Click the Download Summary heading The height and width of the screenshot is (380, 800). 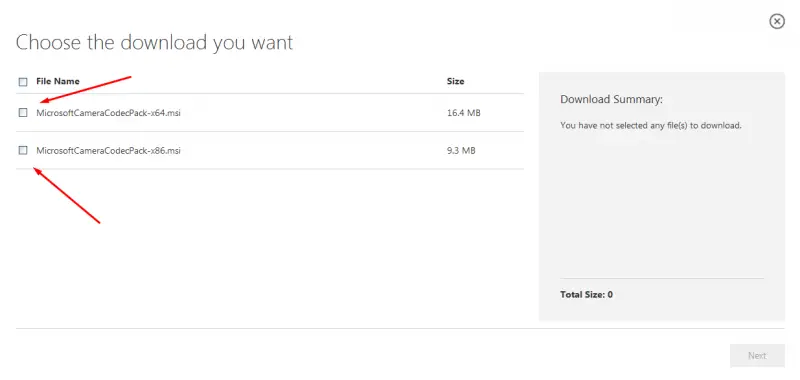click(611, 99)
